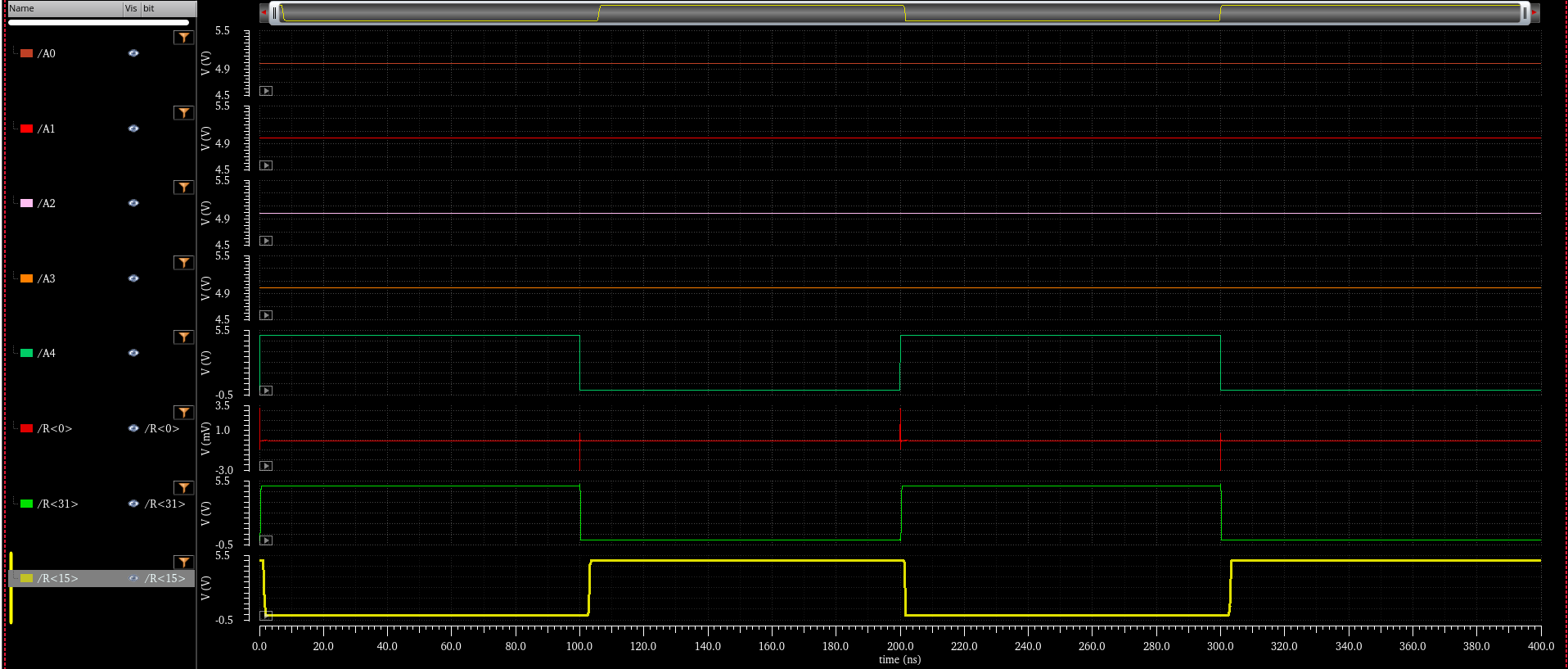Click the /A3 orange color swatch
The height and width of the screenshot is (669, 1568).
click(x=26, y=278)
